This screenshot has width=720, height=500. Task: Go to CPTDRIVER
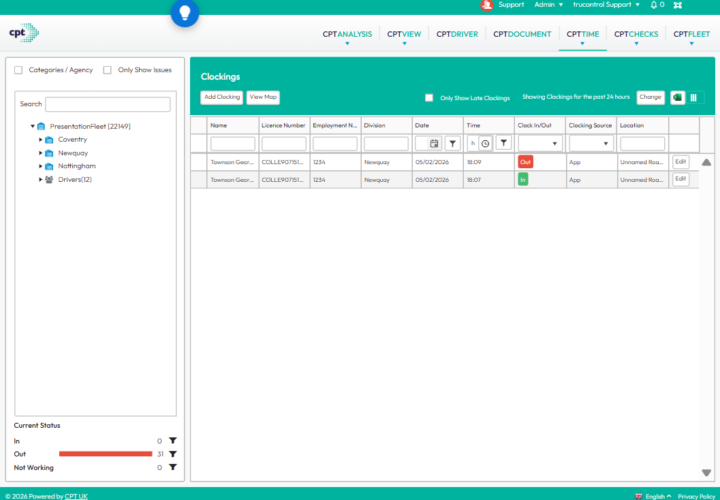click(x=457, y=34)
